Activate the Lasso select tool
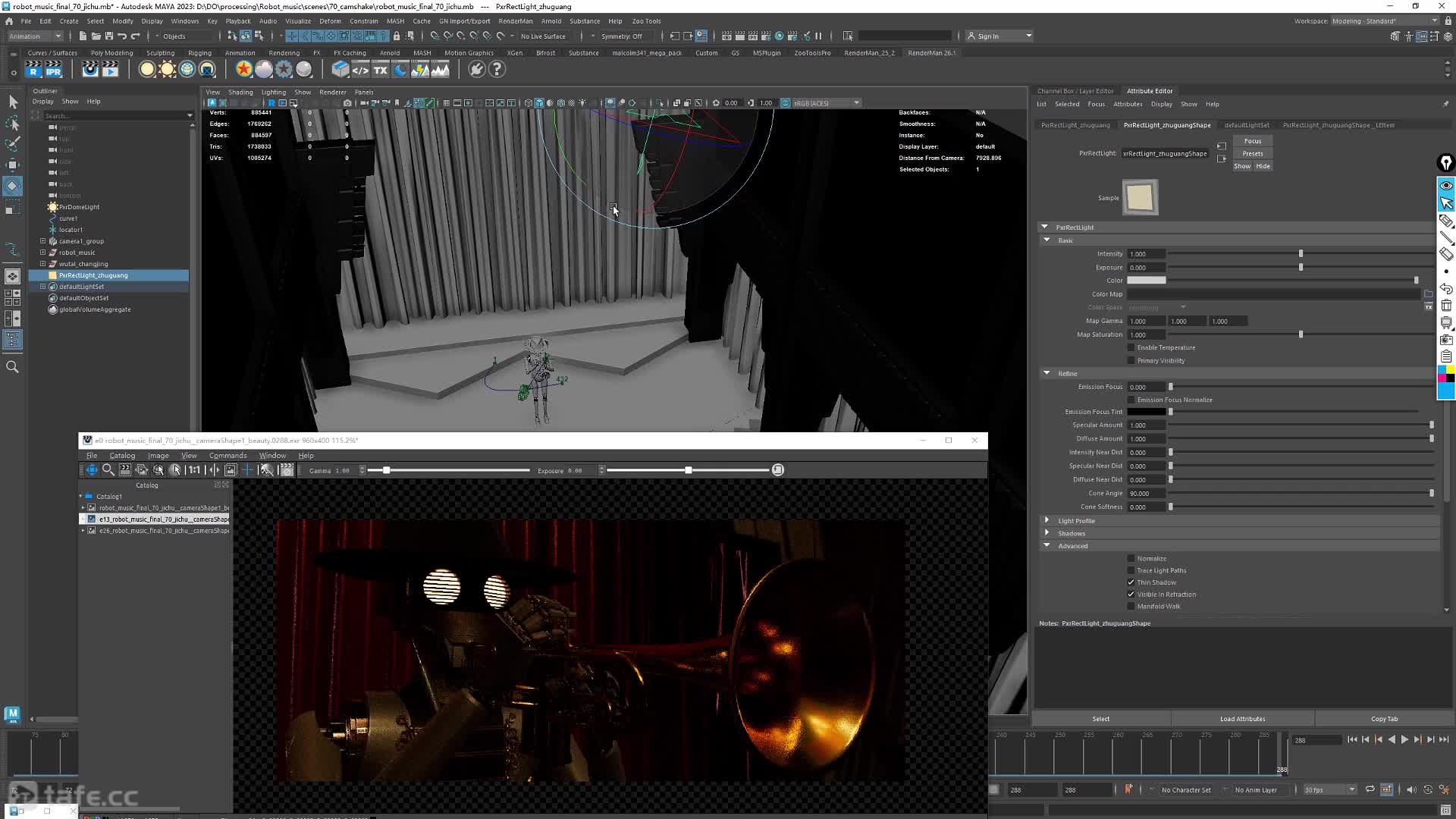This screenshot has width=1456, height=819. click(13, 123)
